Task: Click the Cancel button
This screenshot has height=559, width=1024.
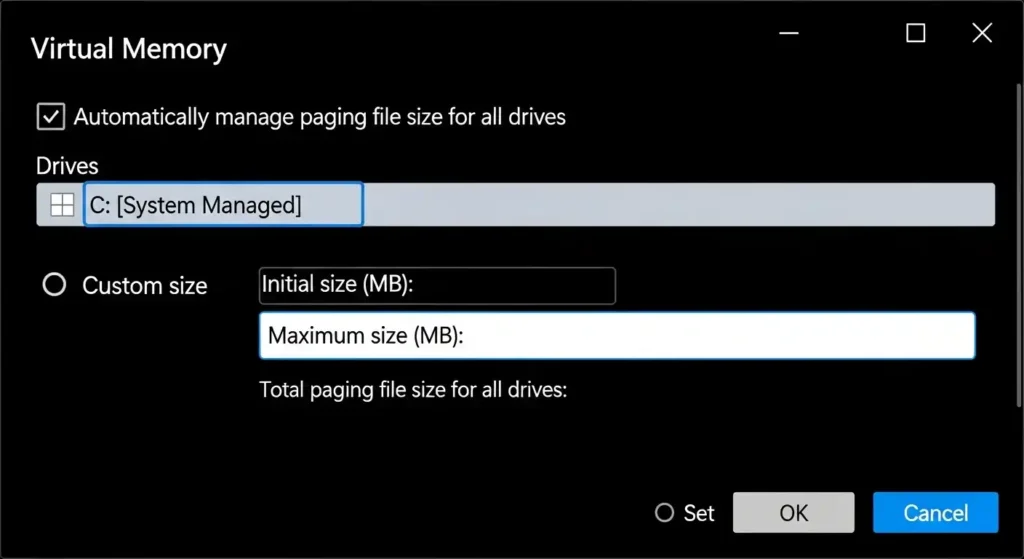Action: coord(935,513)
